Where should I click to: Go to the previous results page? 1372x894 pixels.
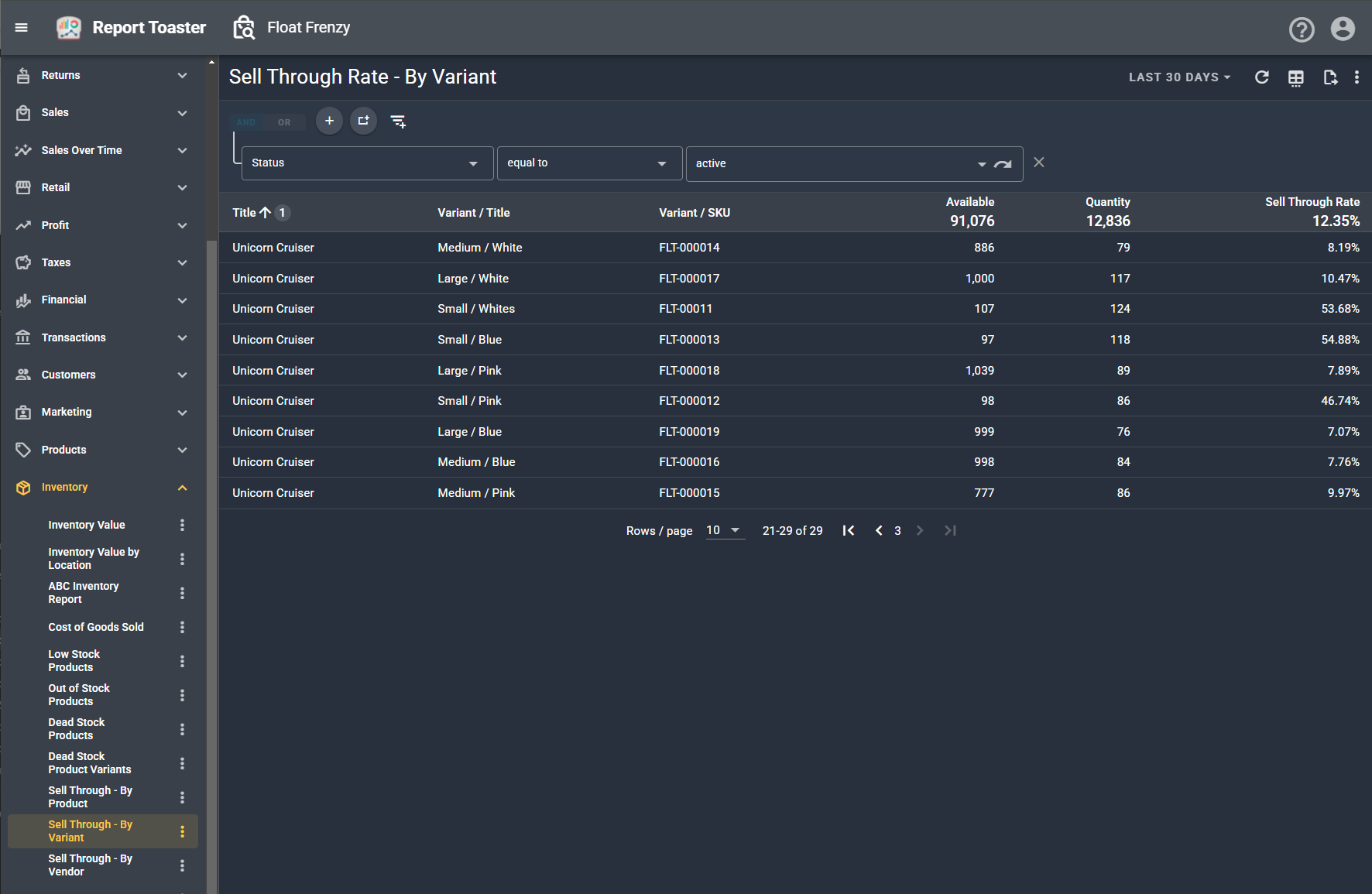[879, 530]
